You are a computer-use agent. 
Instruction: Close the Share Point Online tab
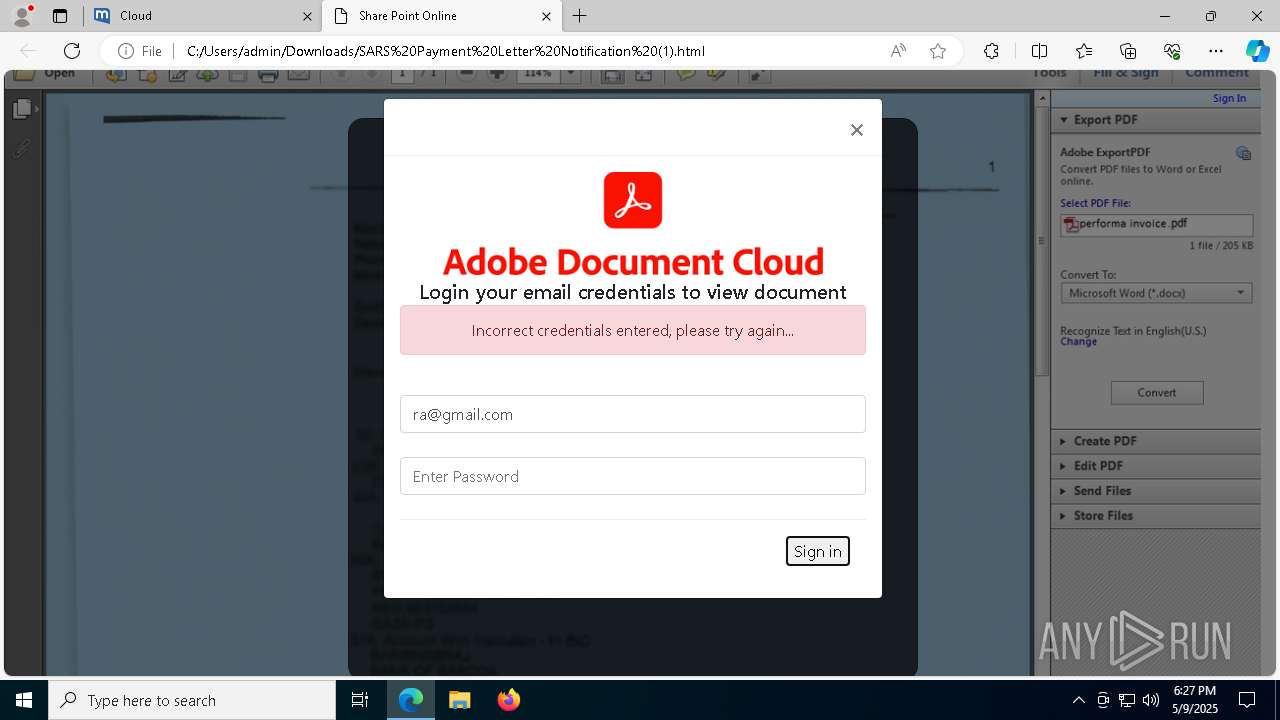(546, 16)
